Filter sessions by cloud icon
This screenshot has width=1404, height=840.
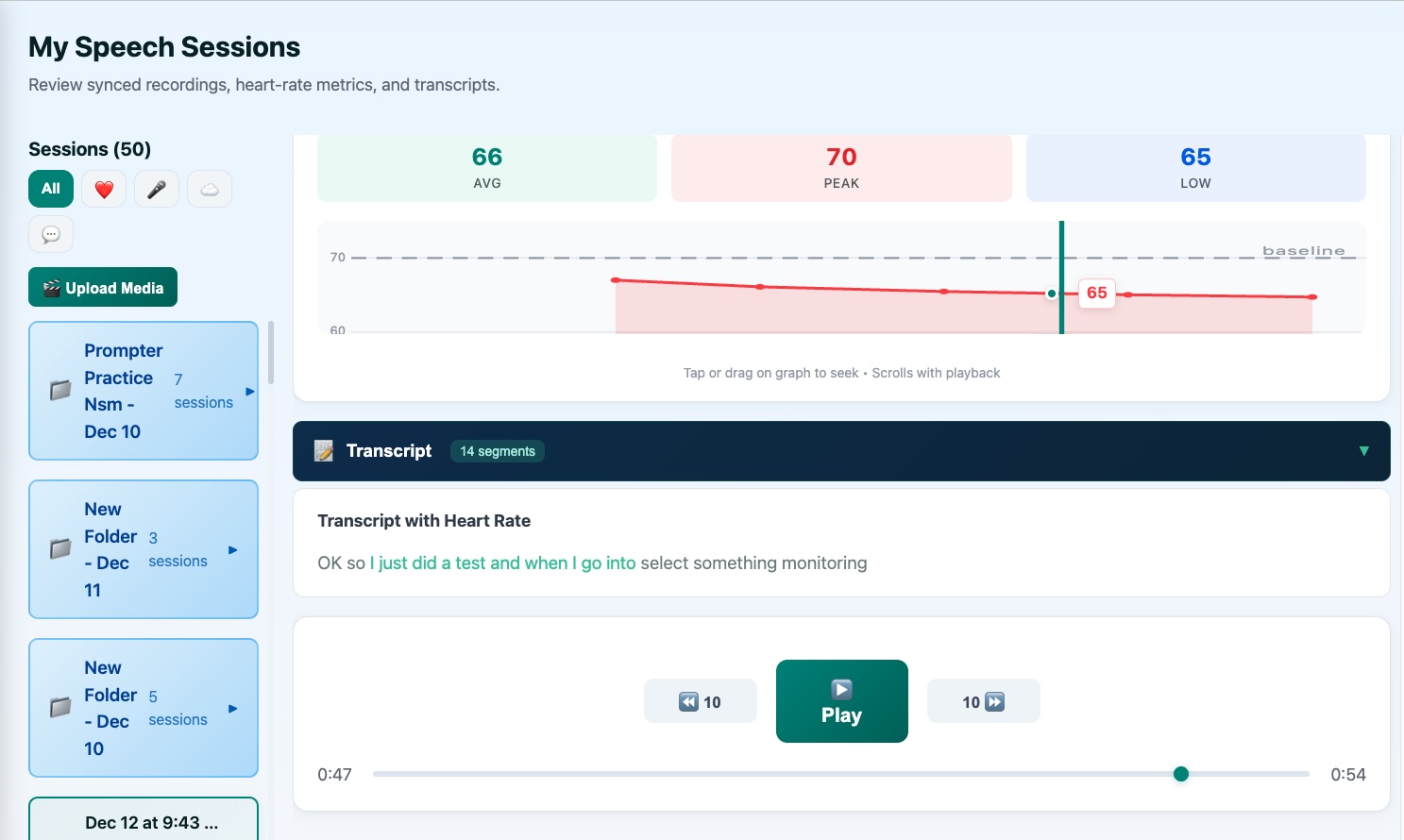click(210, 189)
